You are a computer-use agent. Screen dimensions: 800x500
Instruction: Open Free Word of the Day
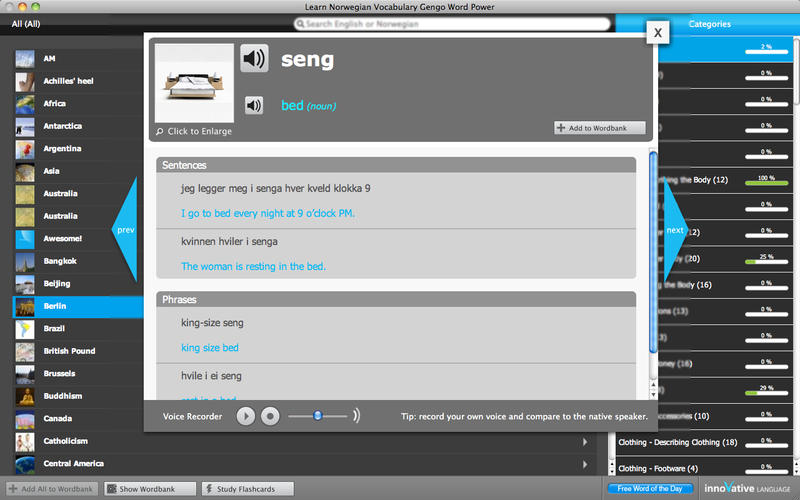coord(650,488)
